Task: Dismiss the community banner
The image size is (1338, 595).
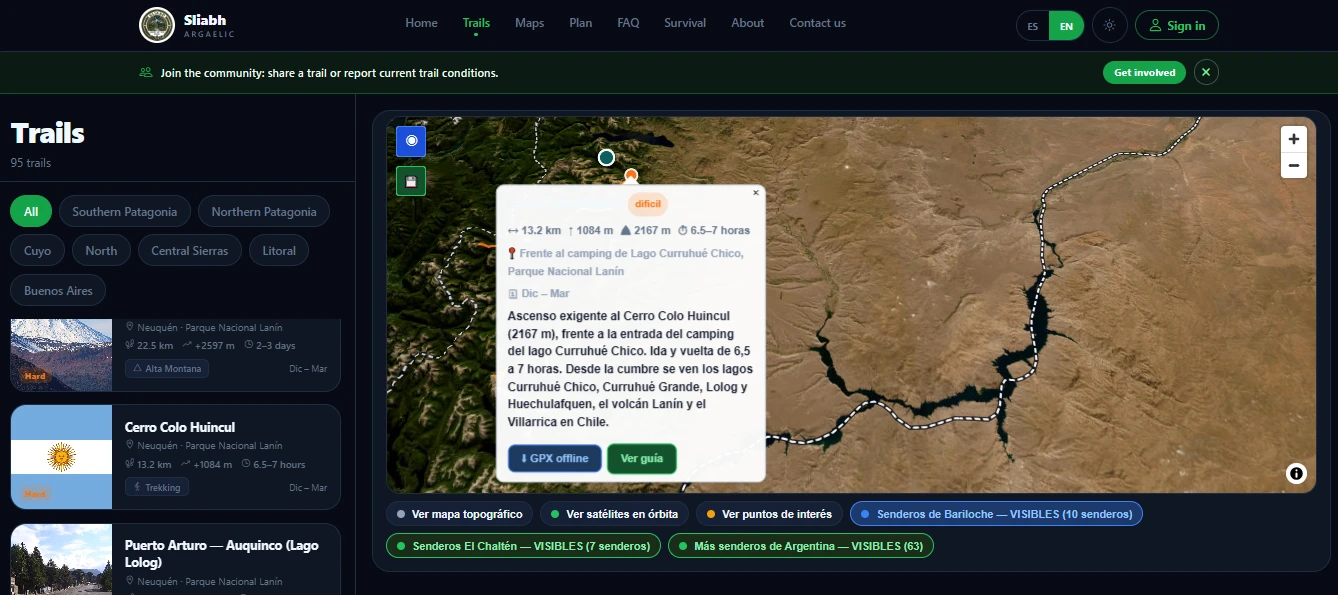Action: point(1206,72)
